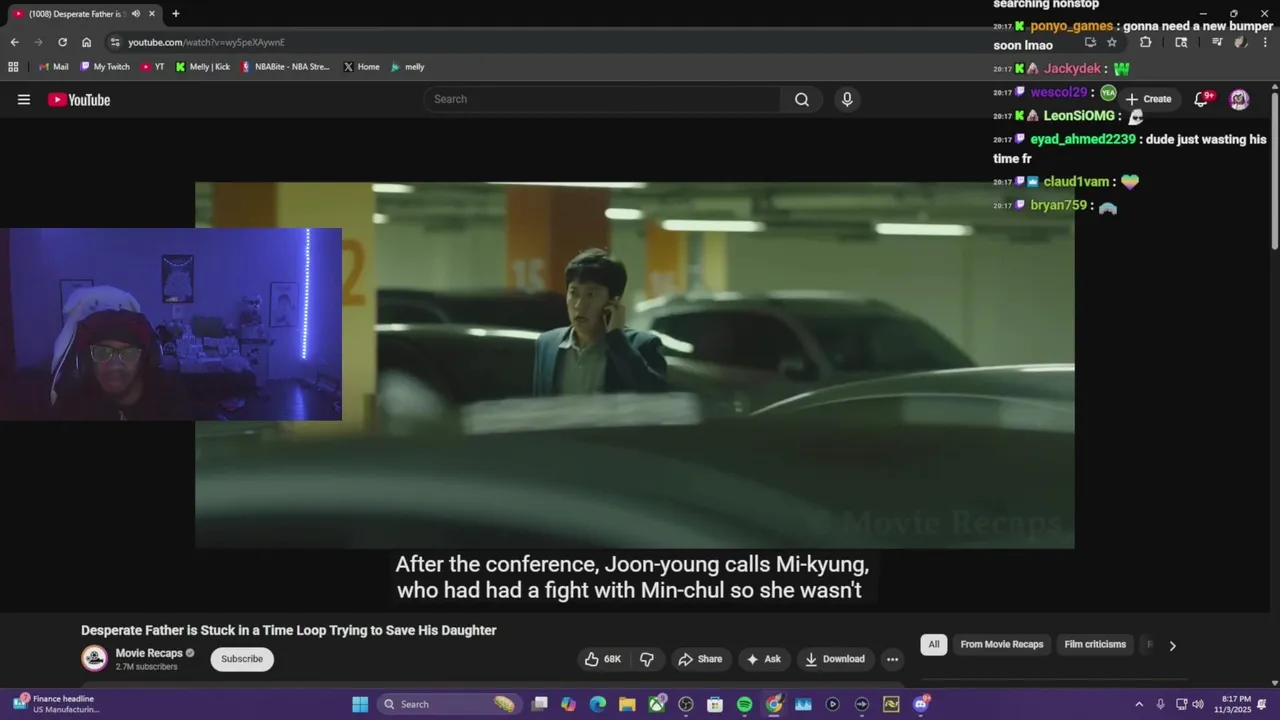
Task: Click into the YouTube search field
Action: [x=602, y=99]
